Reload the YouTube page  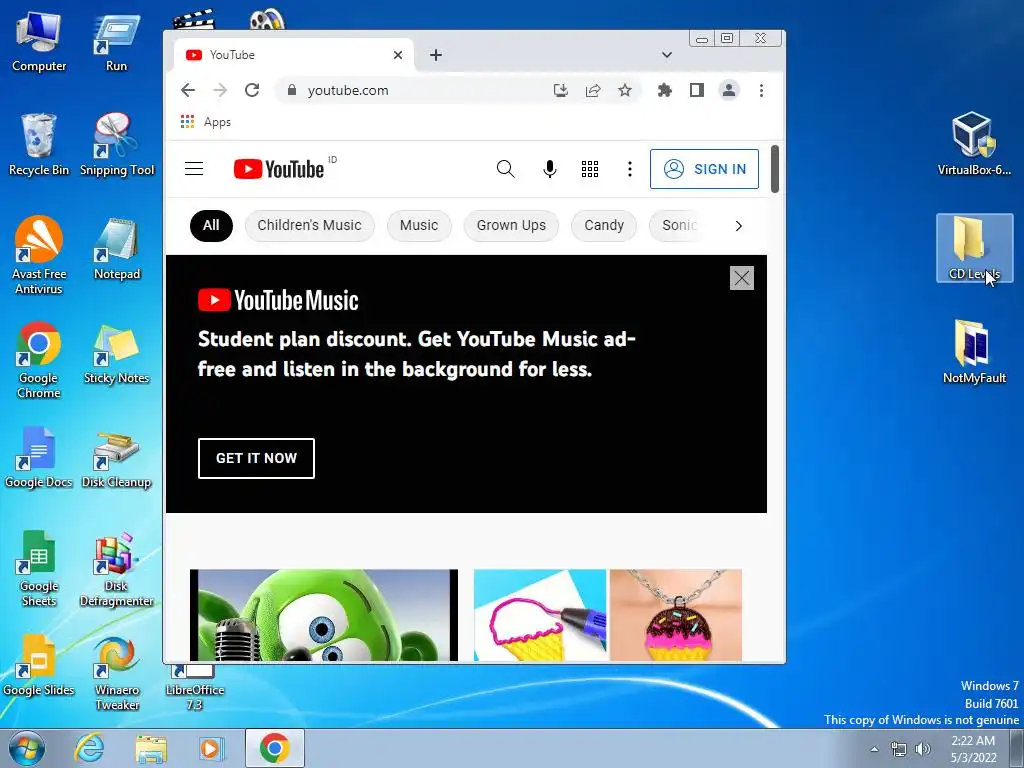(x=252, y=90)
